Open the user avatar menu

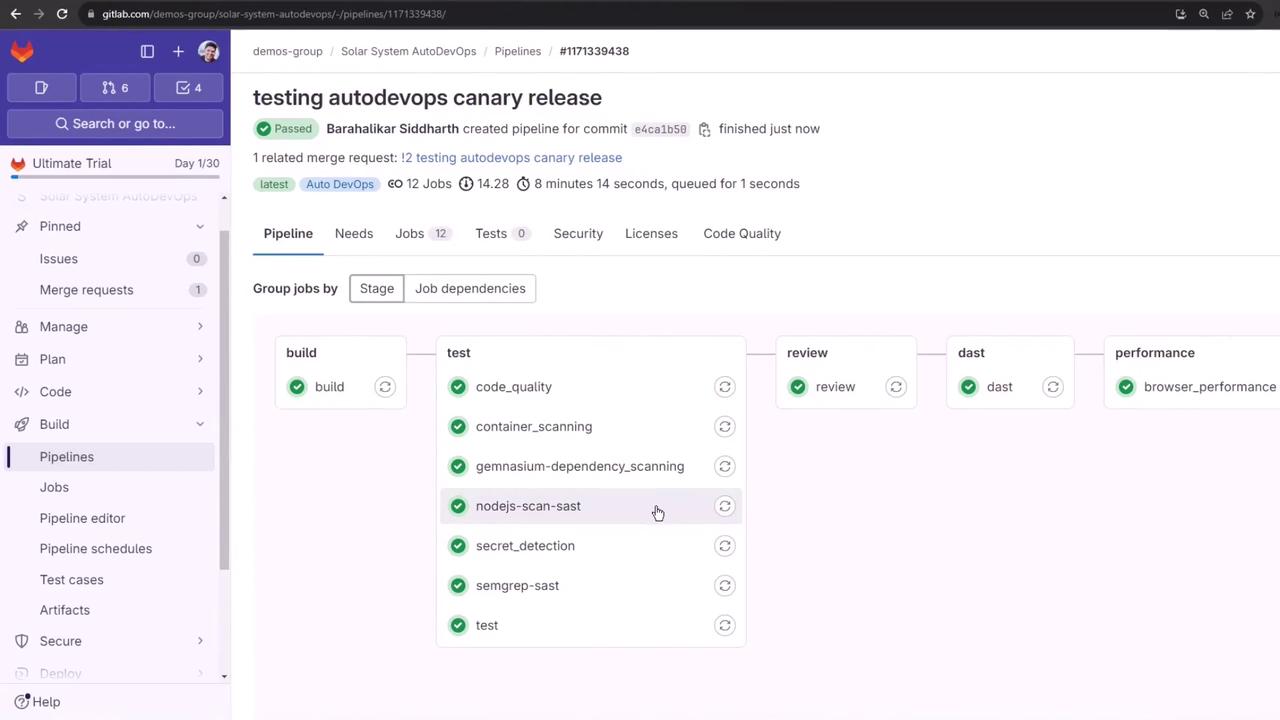click(209, 51)
